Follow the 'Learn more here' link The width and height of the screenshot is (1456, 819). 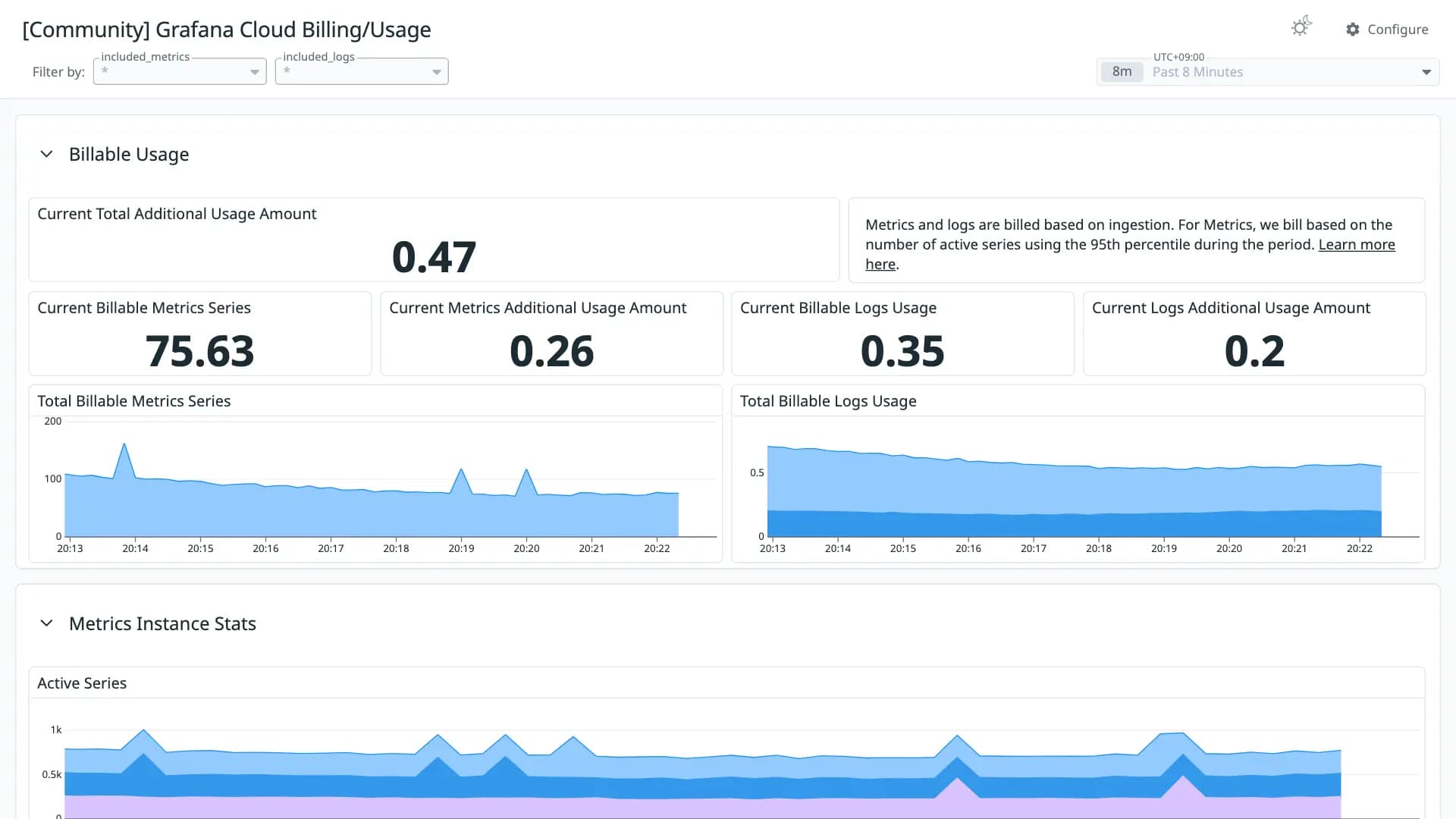pos(1357,245)
